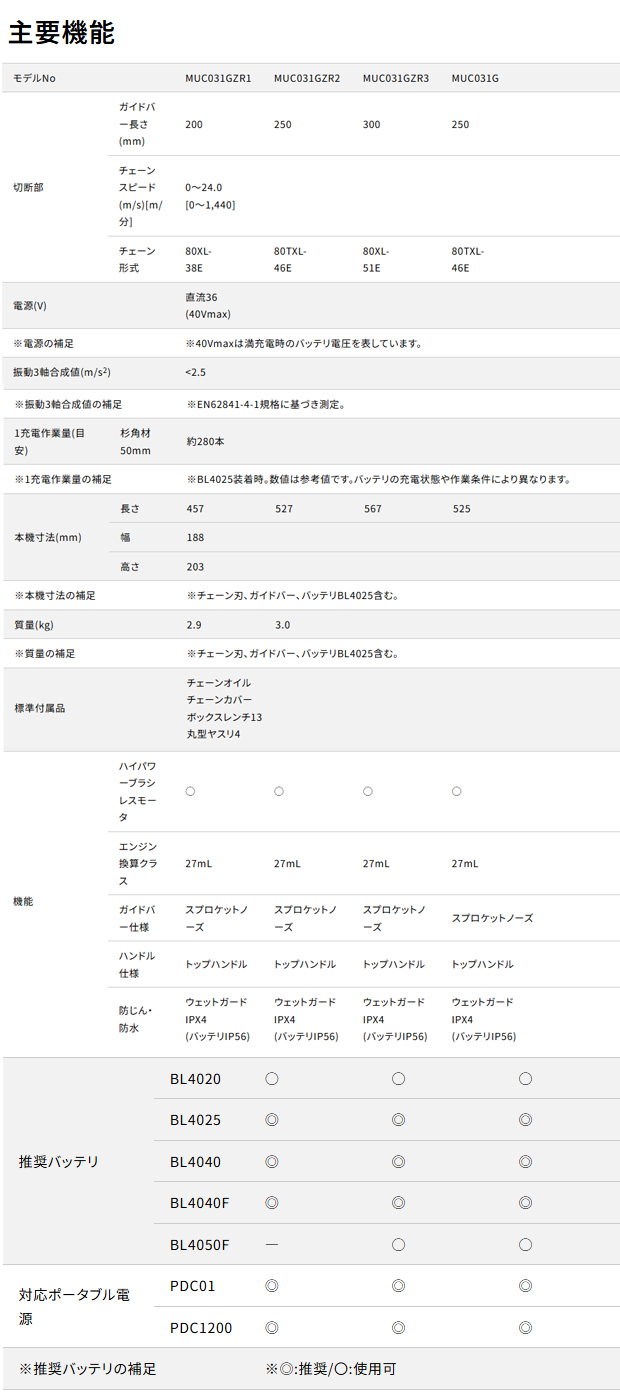Click the dash mark in BL4050F row

point(271,1244)
